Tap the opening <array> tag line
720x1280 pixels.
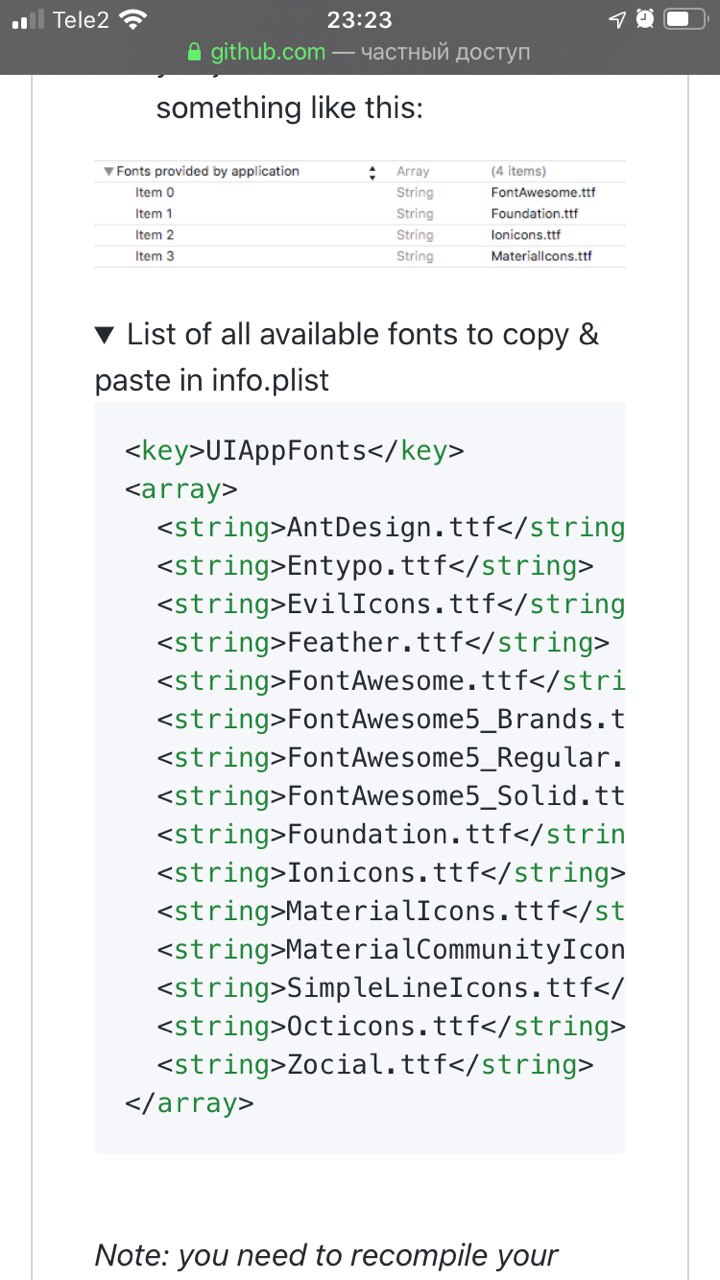tap(181, 489)
